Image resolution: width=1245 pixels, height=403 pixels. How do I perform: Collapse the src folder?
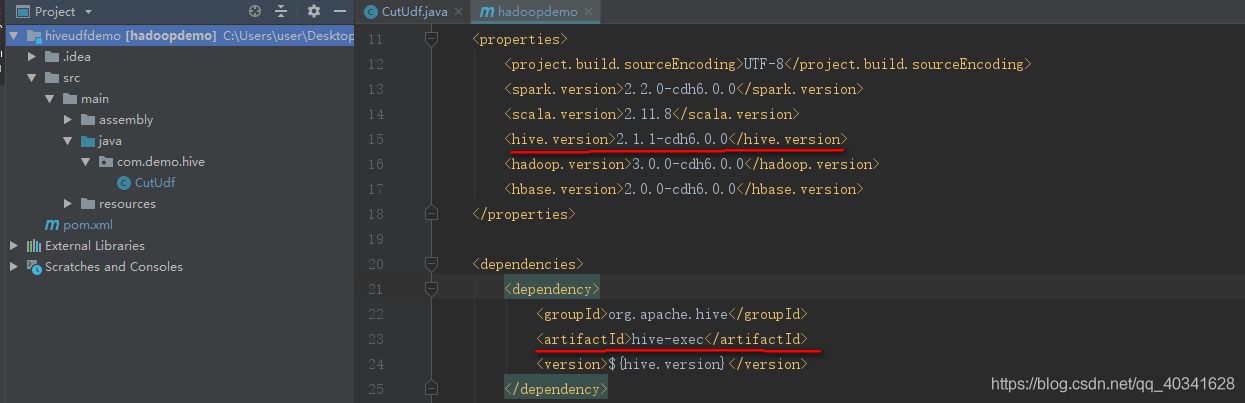click(32, 78)
